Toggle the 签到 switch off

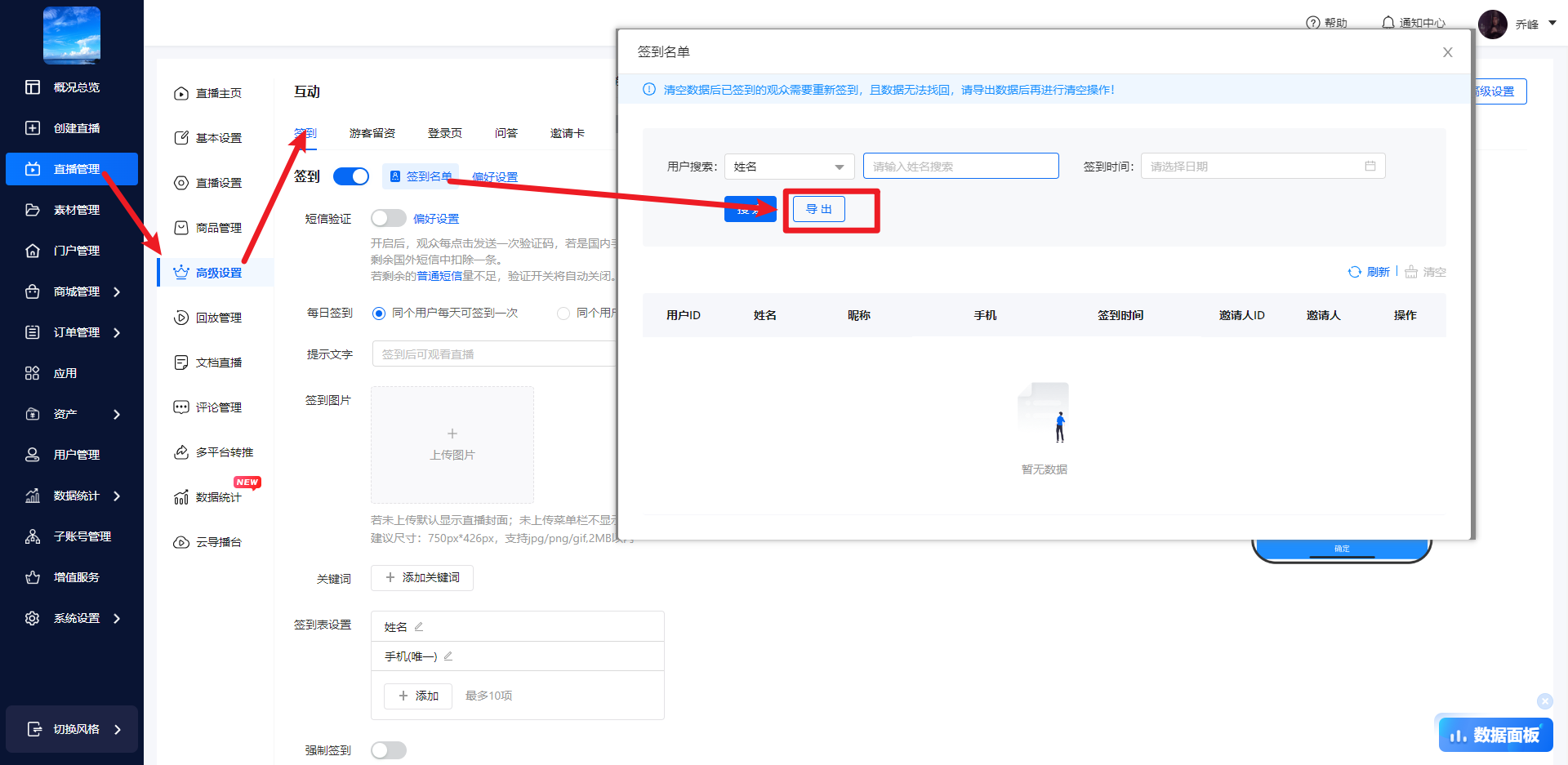click(351, 176)
